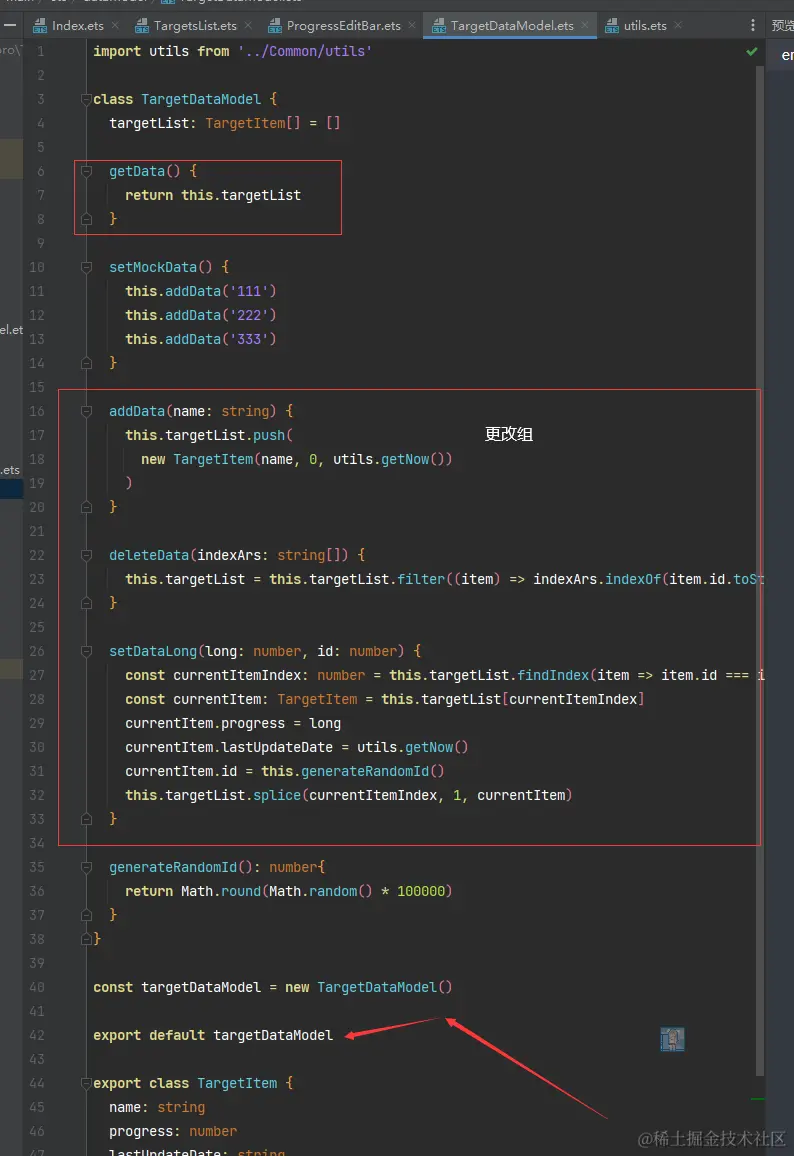The width and height of the screenshot is (794, 1156).
Task: Close the Index.ets tab
Action: tap(115, 26)
